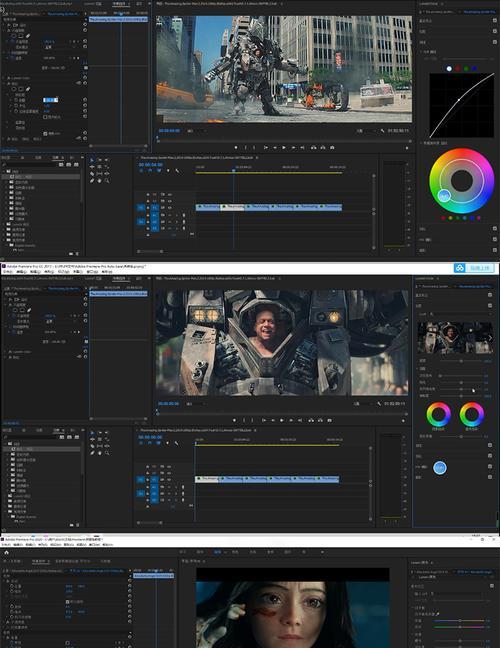500x648 pixels.
Task: Toggle bottom section checkbox in top Lumetri panel
Action: (x=495, y=250)
